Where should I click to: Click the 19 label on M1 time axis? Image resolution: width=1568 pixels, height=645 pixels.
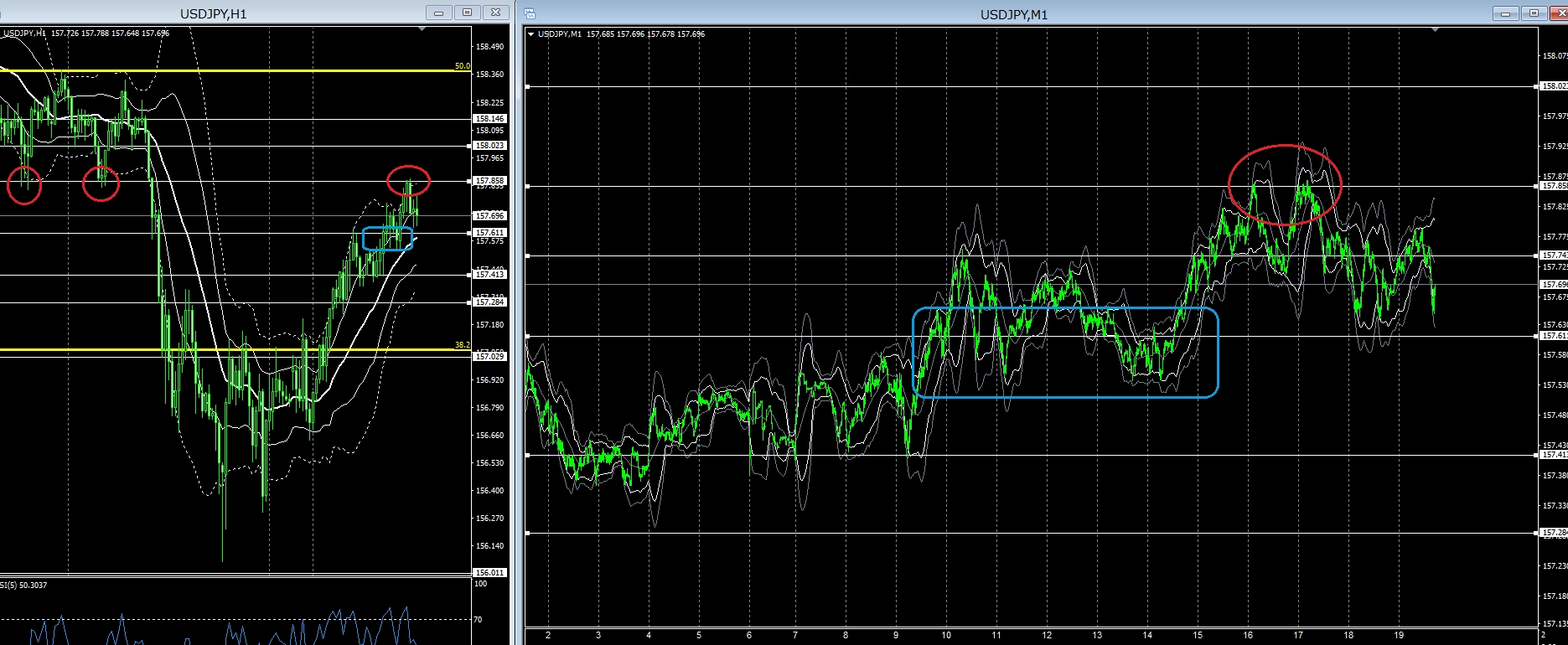[1399, 635]
